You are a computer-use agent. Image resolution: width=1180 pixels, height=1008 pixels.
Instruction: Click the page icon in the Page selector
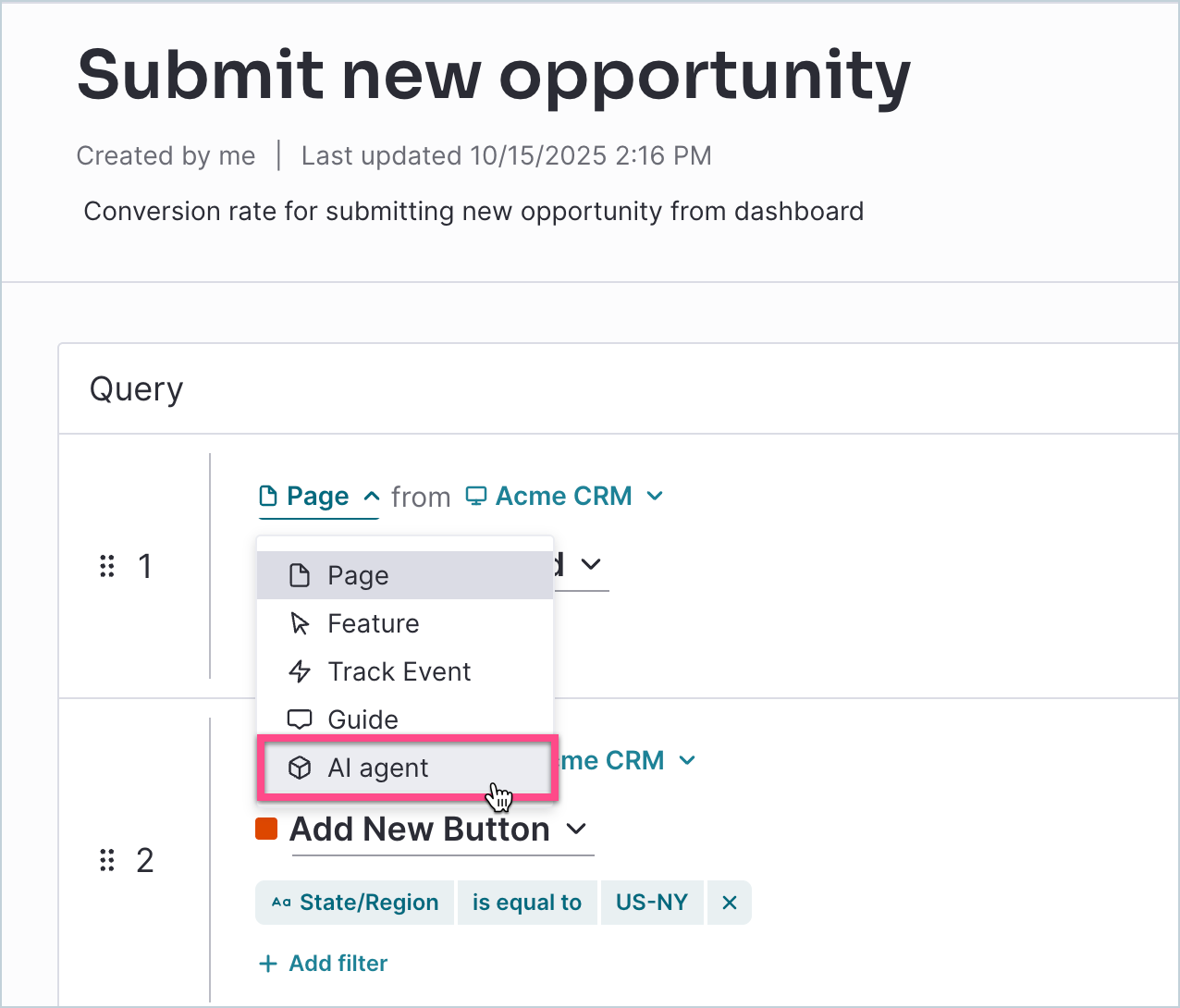coord(268,497)
